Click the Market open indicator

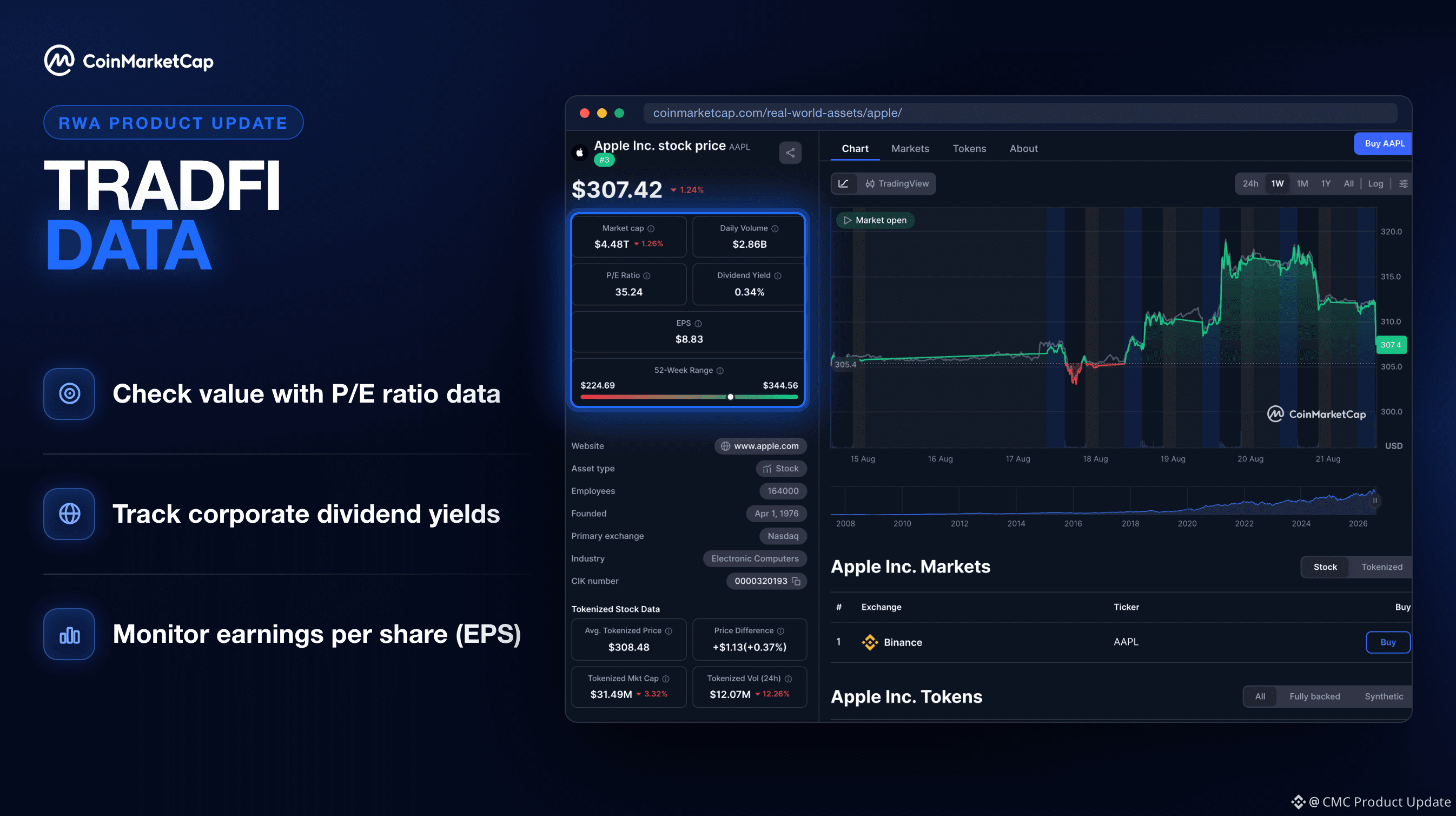[x=875, y=221]
